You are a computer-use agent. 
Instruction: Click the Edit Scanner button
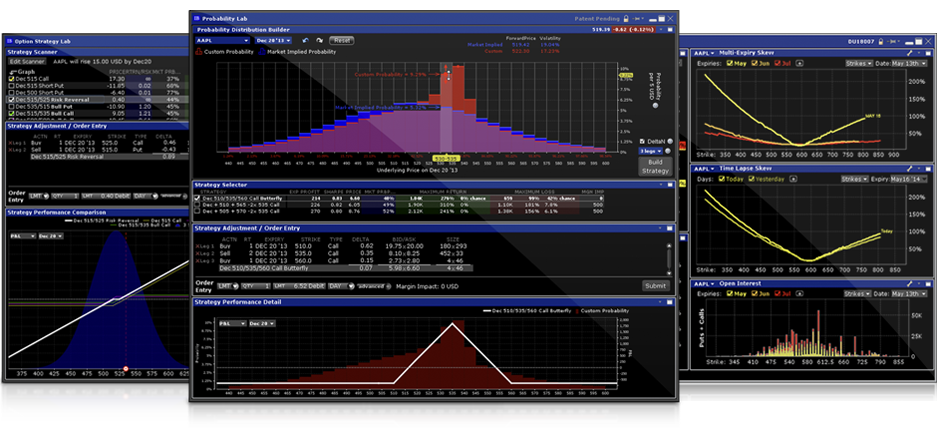(26, 61)
